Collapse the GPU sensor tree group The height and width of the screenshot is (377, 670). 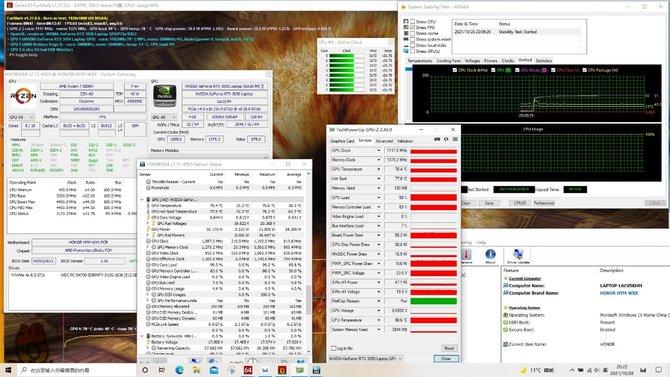tap(142, 200)
